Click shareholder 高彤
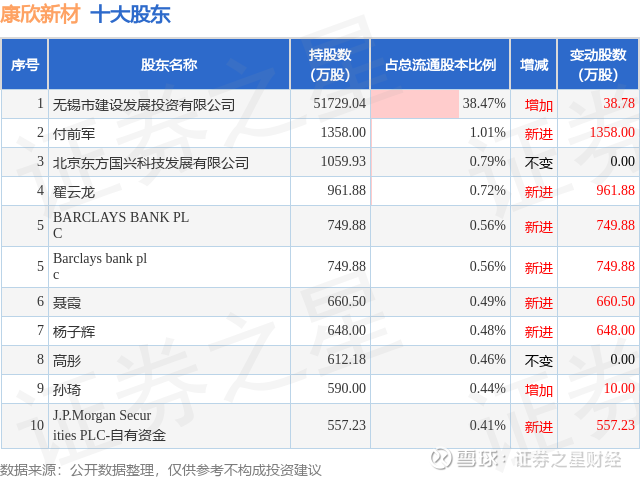640x479 pixels. coord(67,361)
